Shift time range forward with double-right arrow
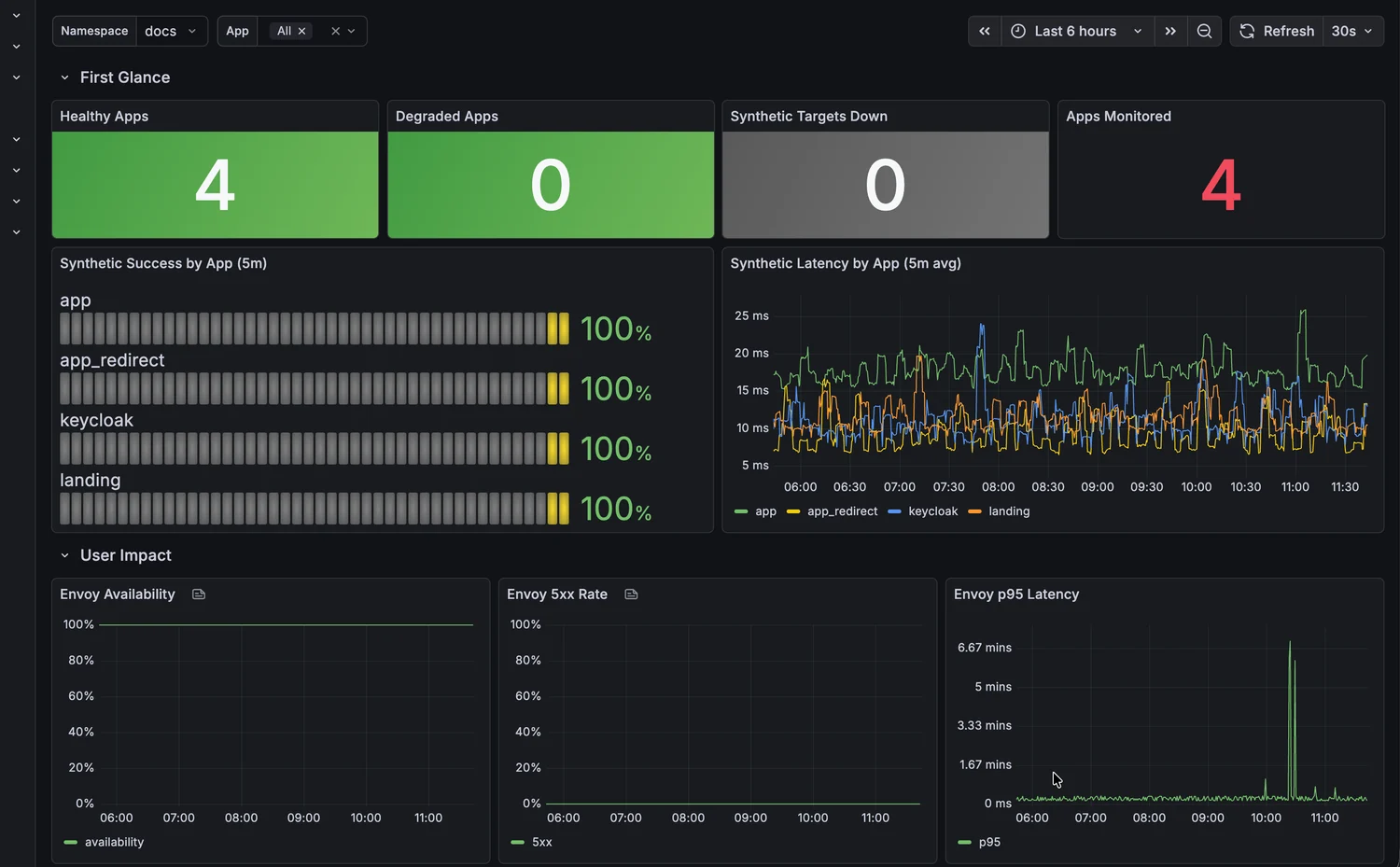 1170,31
